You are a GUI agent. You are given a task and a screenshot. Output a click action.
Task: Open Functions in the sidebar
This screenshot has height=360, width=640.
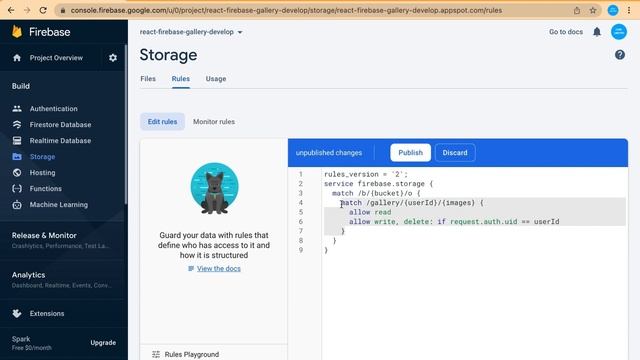[46, 189]
